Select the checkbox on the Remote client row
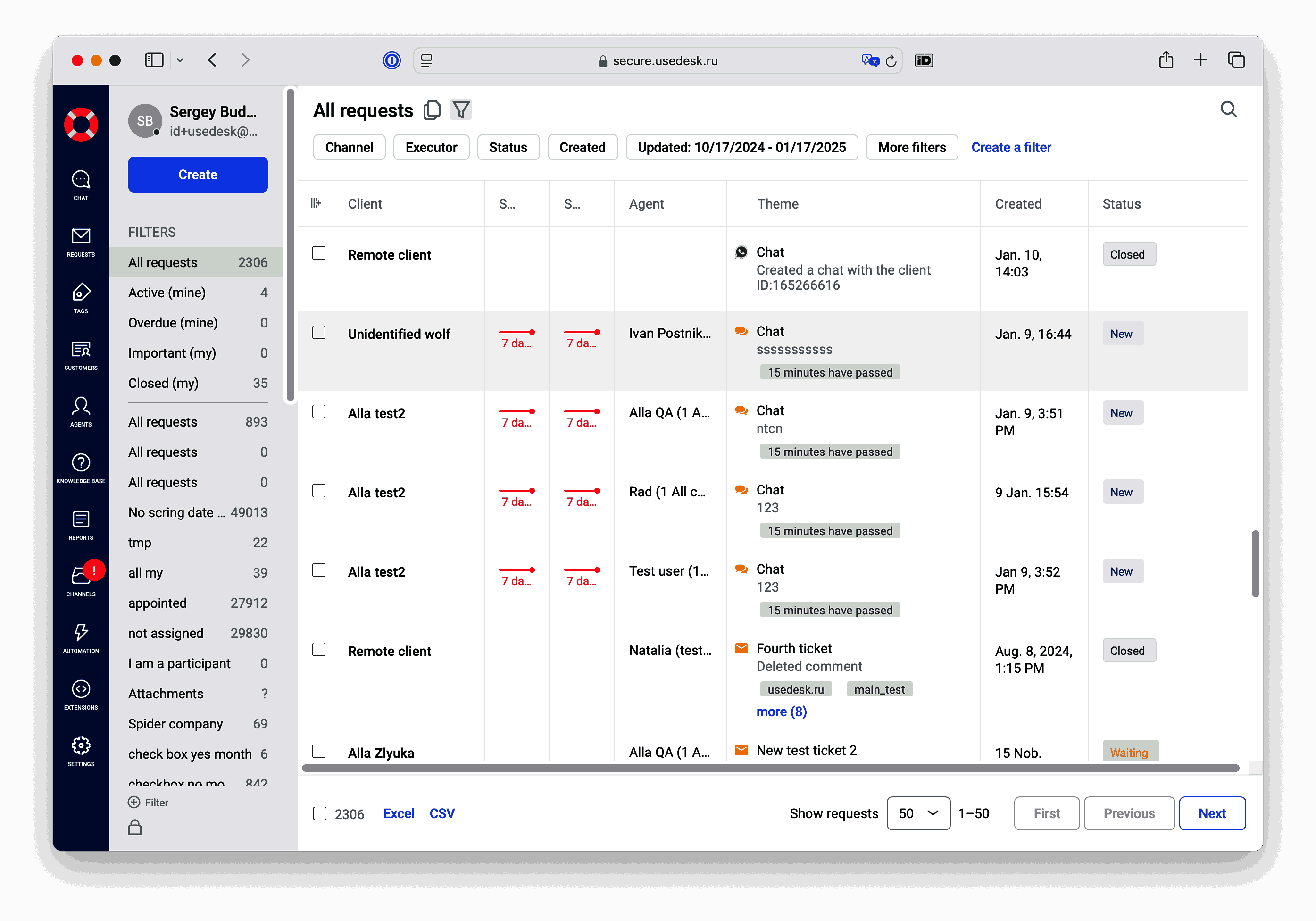 point(319,253)
